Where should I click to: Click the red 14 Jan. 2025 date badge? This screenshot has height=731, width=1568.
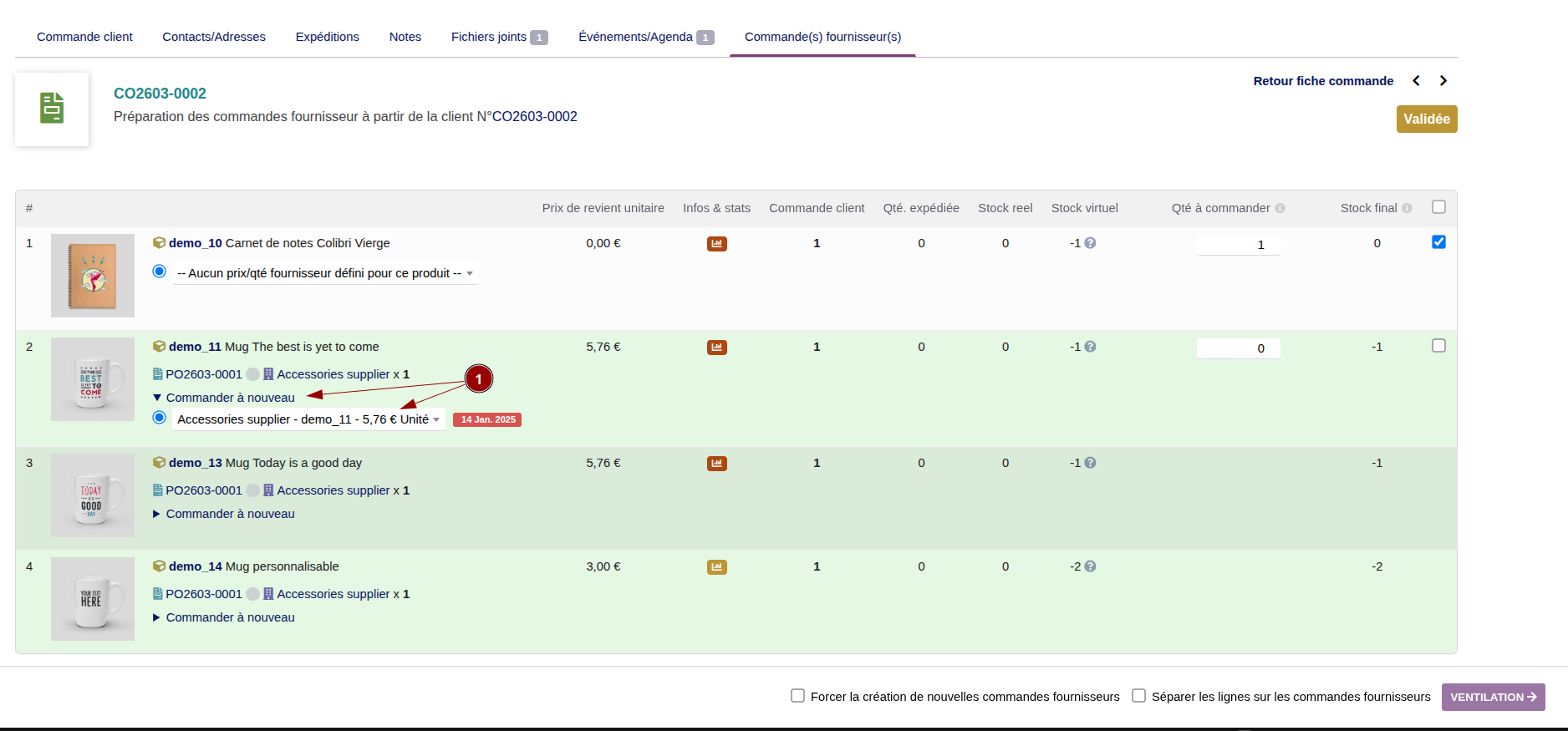point(487,419)
